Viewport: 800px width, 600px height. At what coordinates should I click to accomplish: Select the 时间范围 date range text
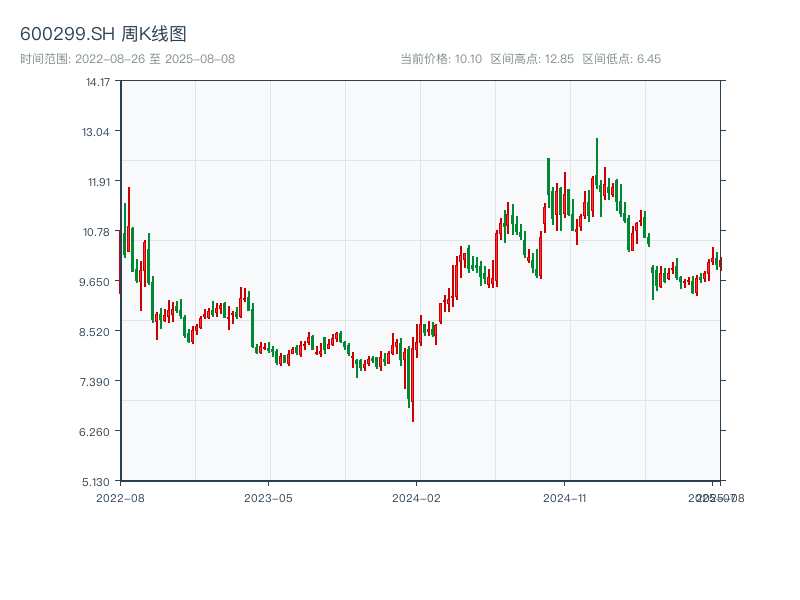coord(127,59)
